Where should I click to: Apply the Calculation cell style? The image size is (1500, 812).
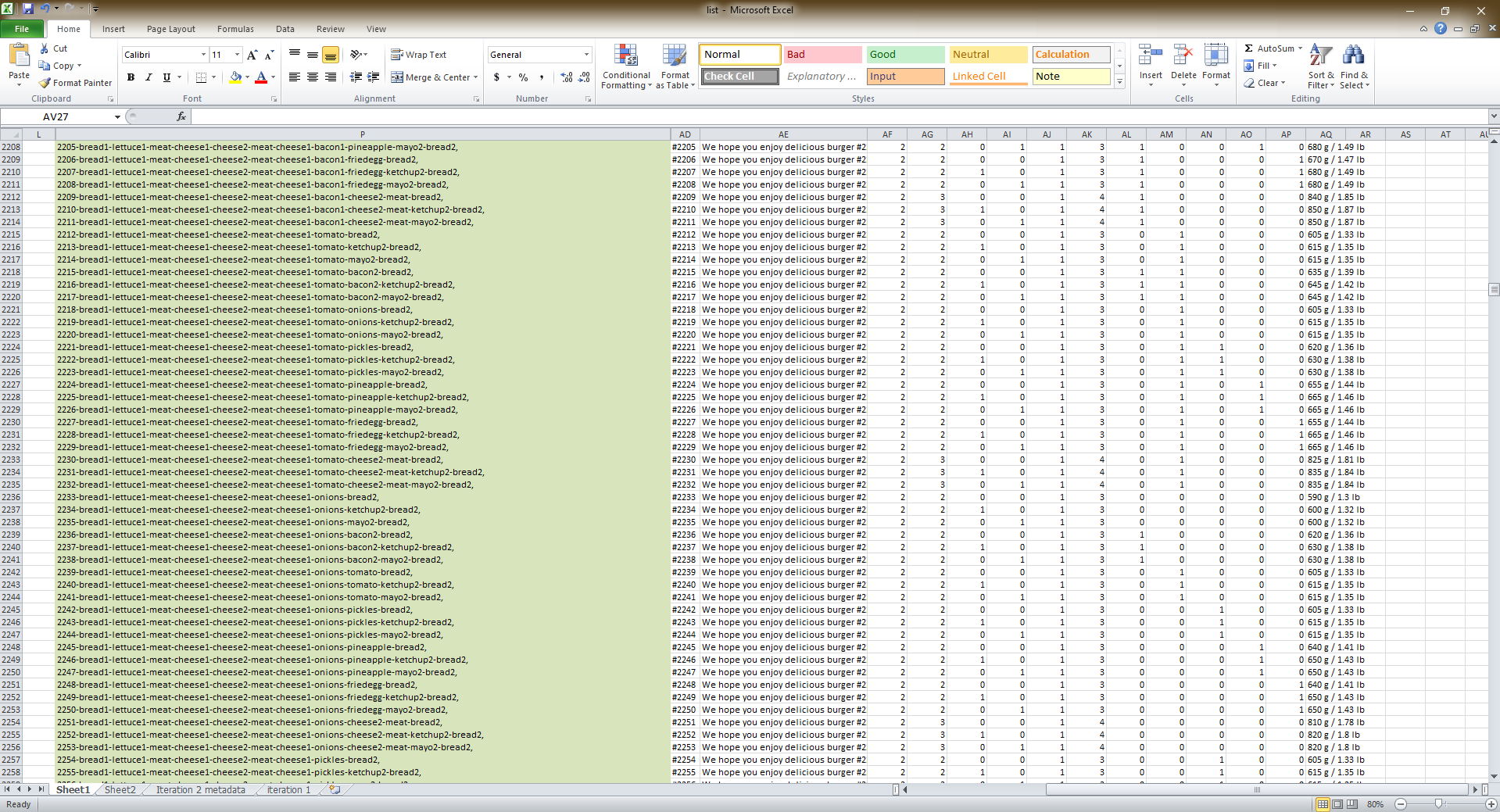[x=1071, y=55]
